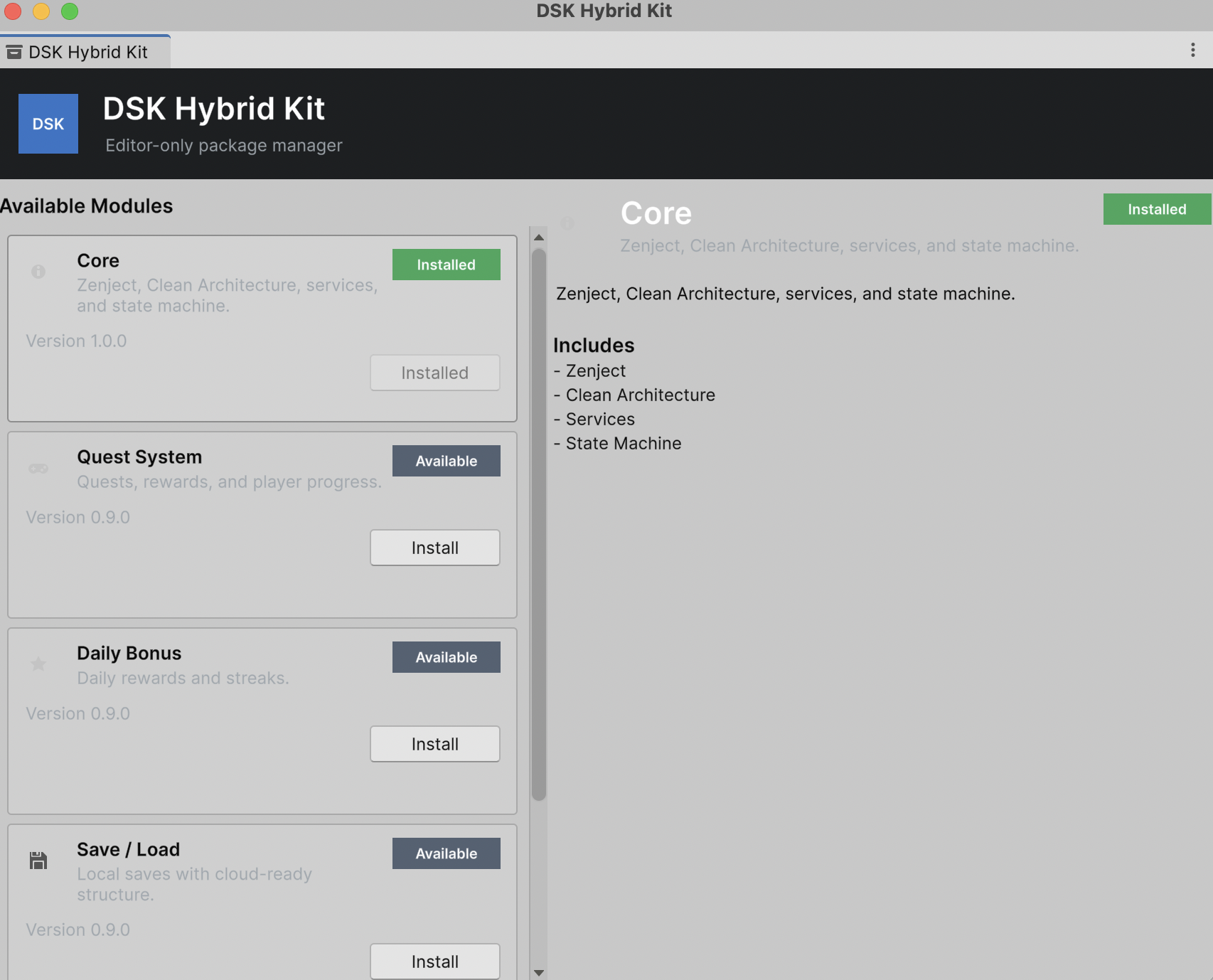
Task: Select the Quest System module title
Action: 139,457
